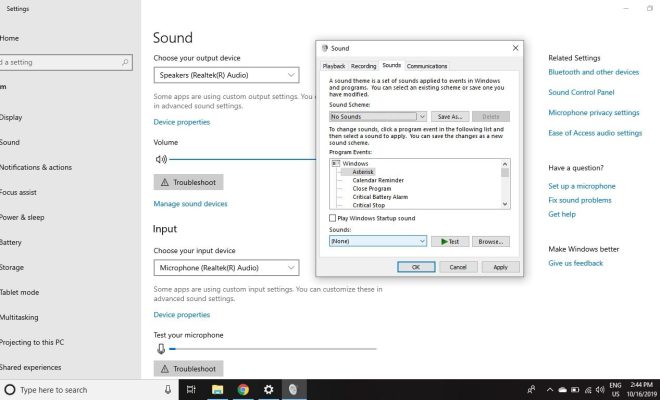Click the Sound control panel taskbar icon
This screenshot has width=660, height=400.
[x=293, y=389]
